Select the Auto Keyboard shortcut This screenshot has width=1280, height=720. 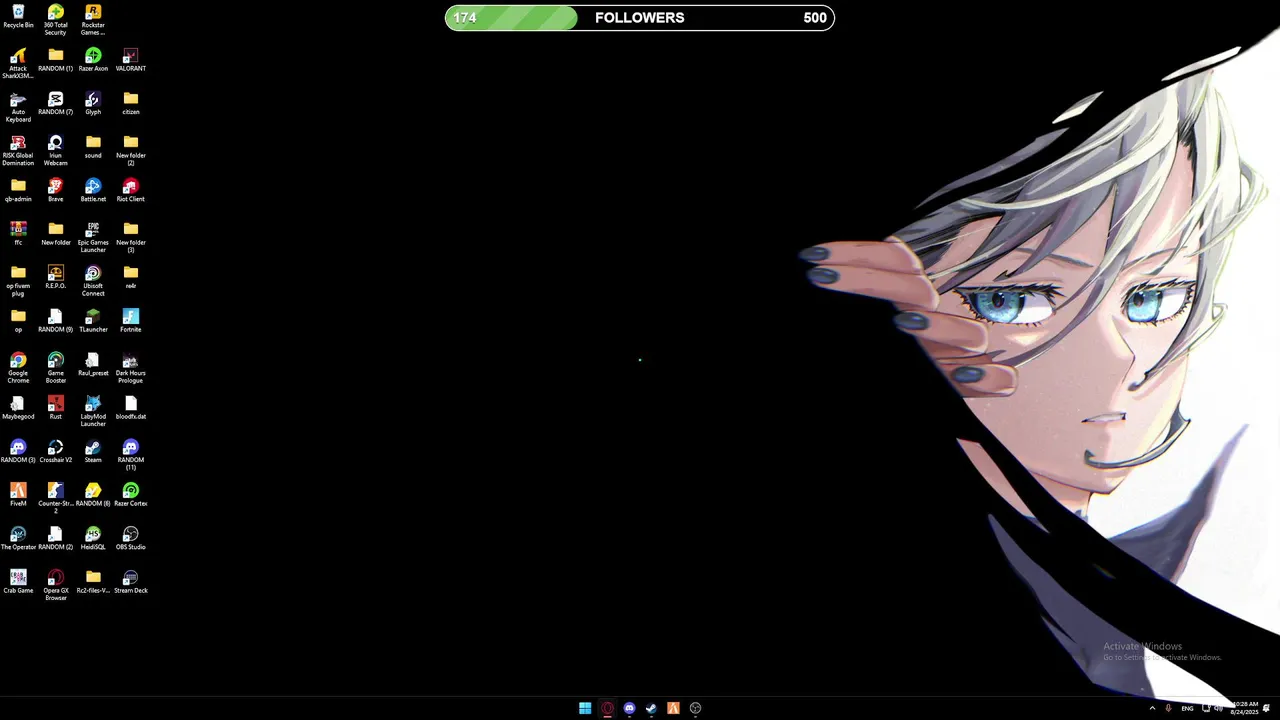click(x=18, y=107)
